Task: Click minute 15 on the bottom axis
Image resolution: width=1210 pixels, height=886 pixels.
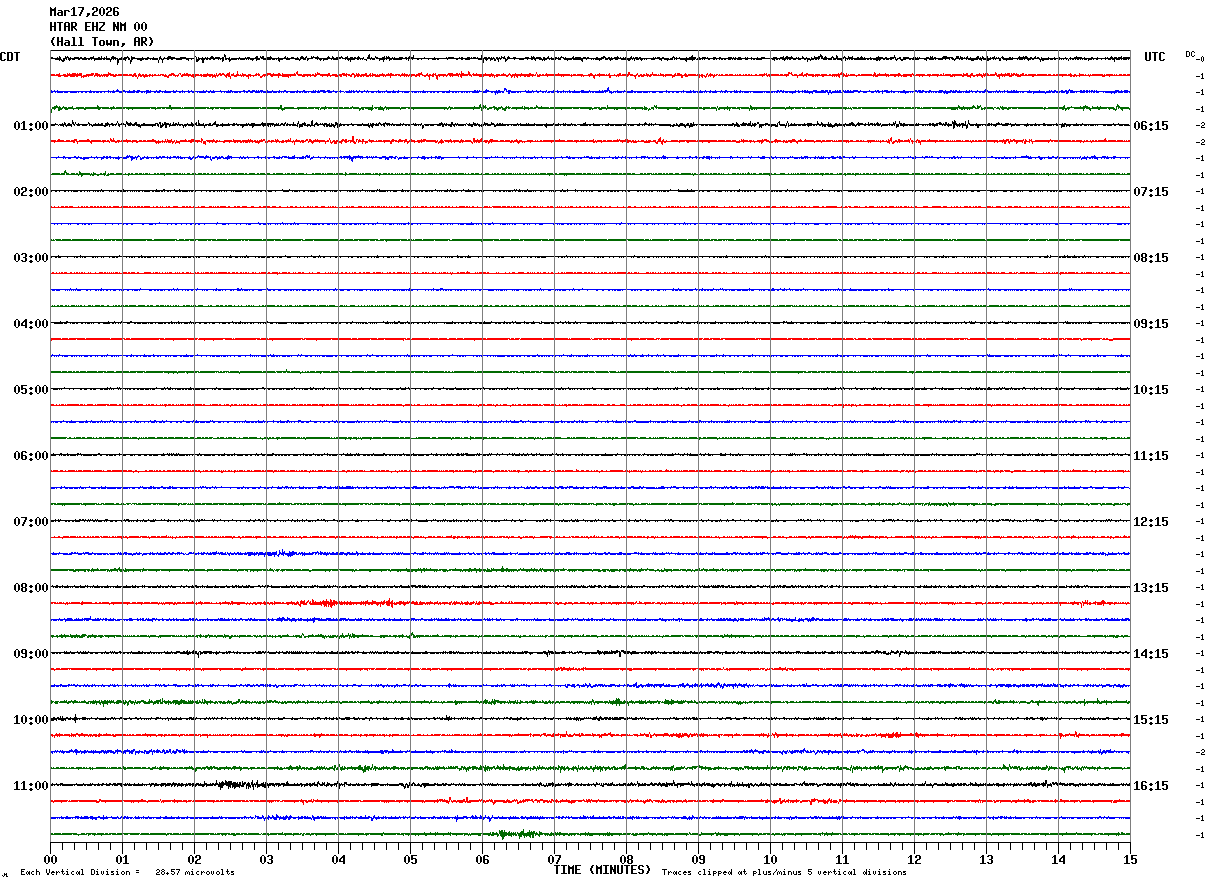Action: click(1130, 859)
